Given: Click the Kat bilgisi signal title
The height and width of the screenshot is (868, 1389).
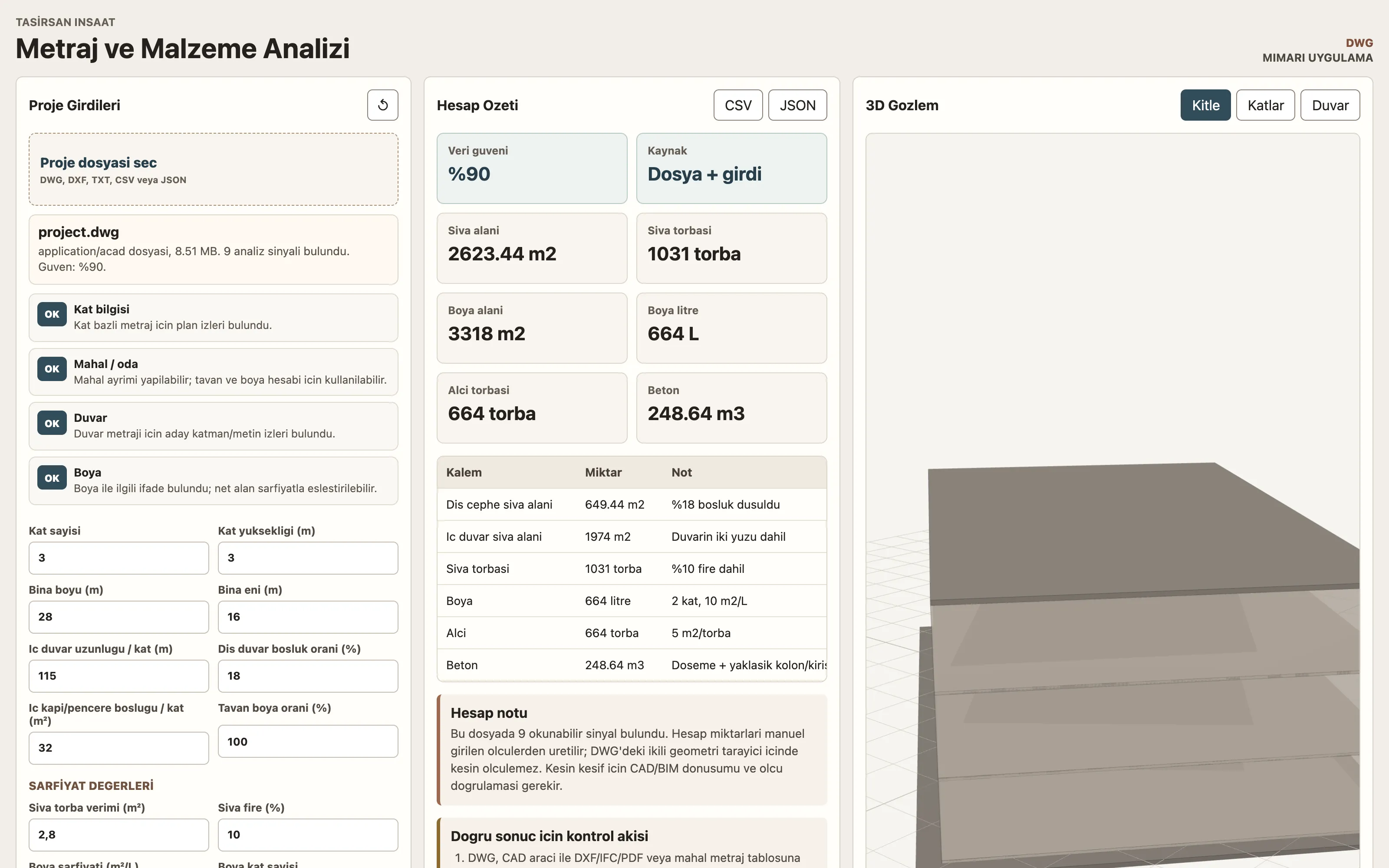Looking at the screenshot, I should [102, 309].
